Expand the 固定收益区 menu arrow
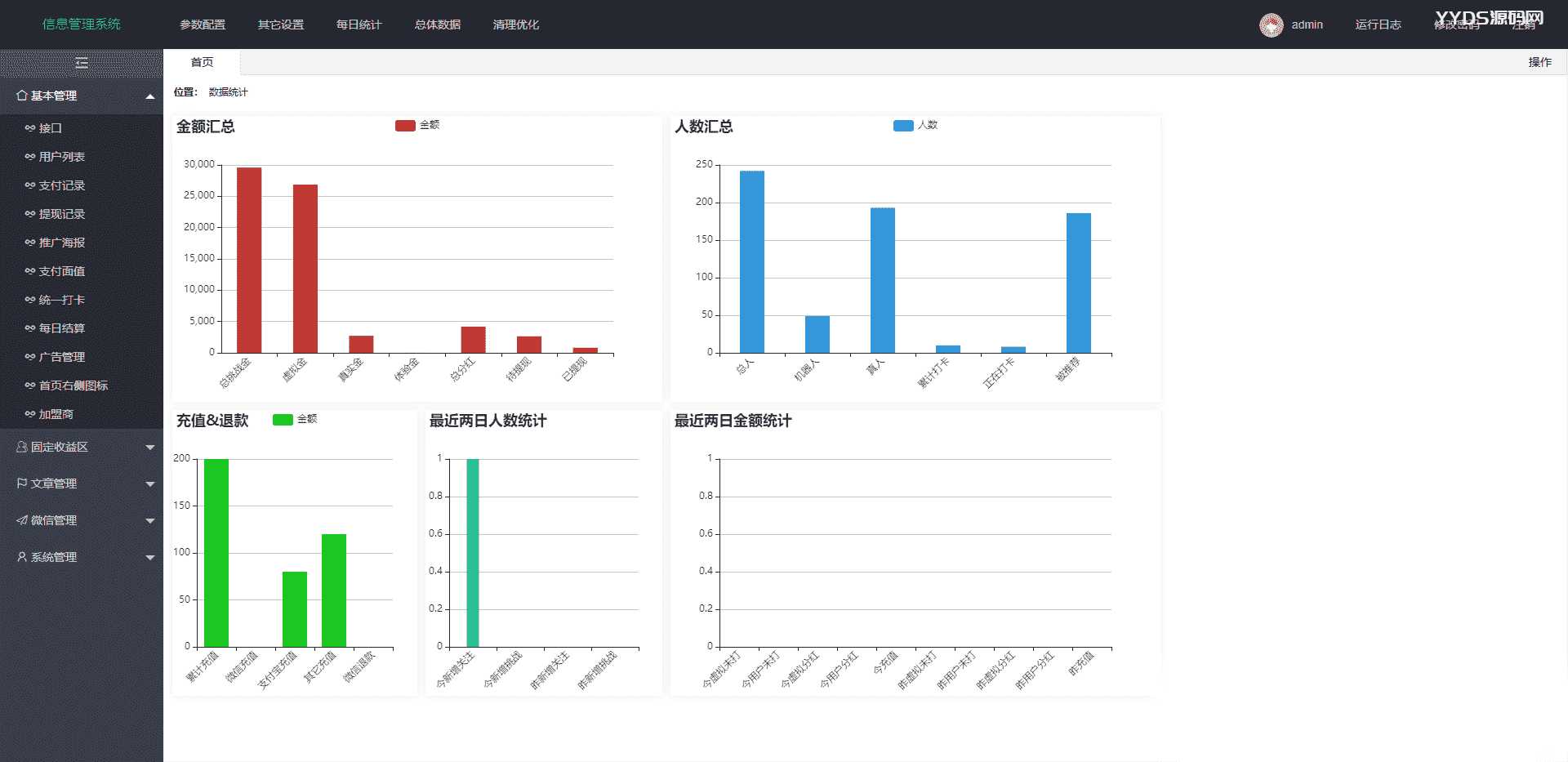Screen dimensions: 1568x762 150,448
